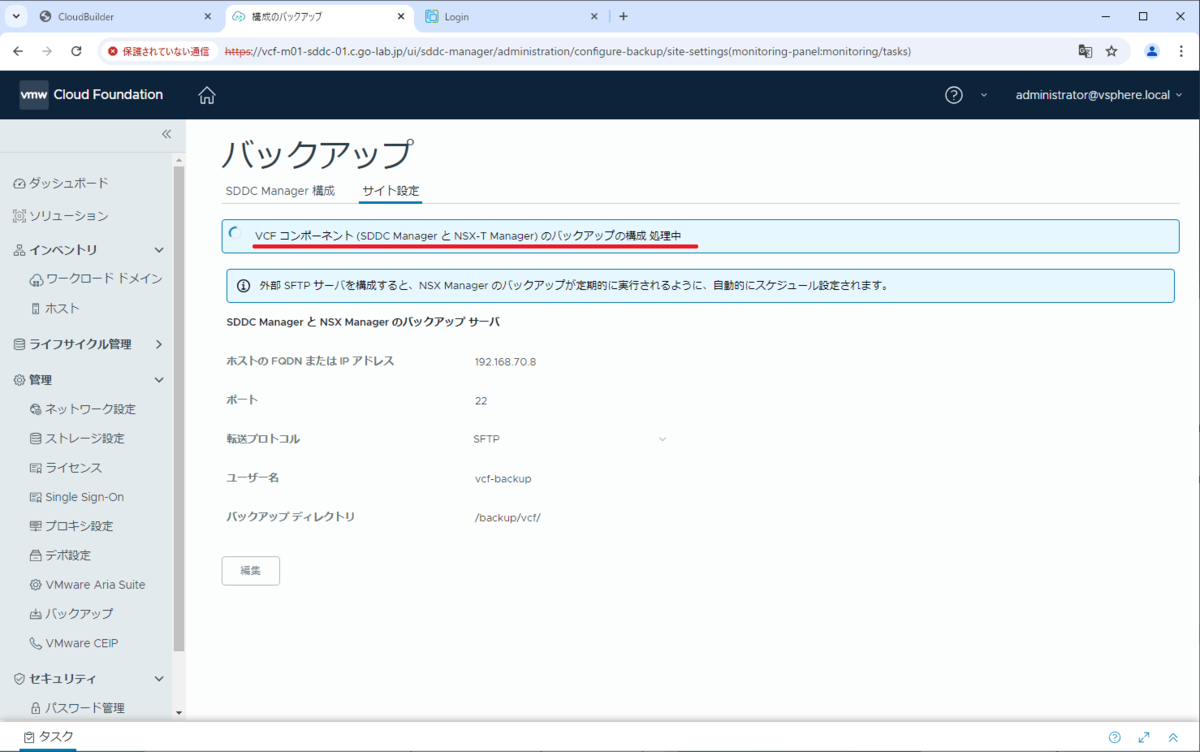Open the browser profile icon
The height and width of the screenshot is (752, 1200).
pos(1152,51)
